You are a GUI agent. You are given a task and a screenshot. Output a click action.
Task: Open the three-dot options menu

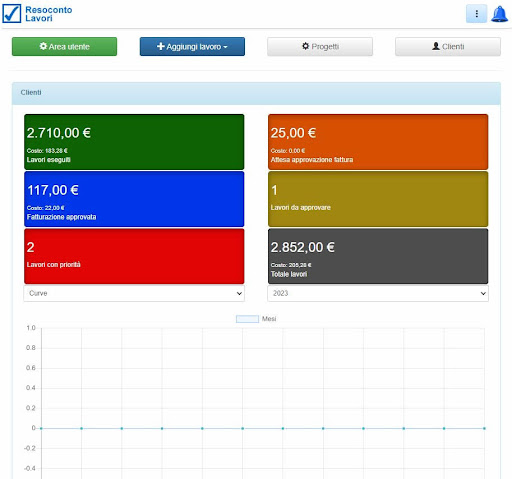click(476, 14)
